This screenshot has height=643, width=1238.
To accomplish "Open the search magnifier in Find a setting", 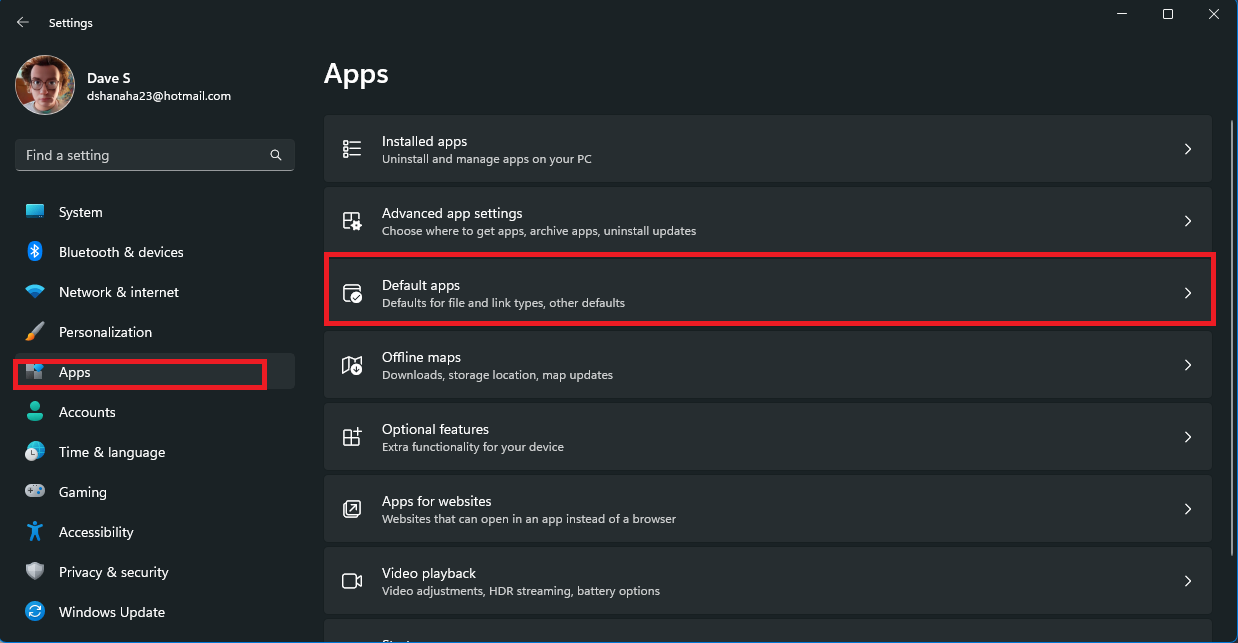I will pyautogui.click(x=275, y=155).
